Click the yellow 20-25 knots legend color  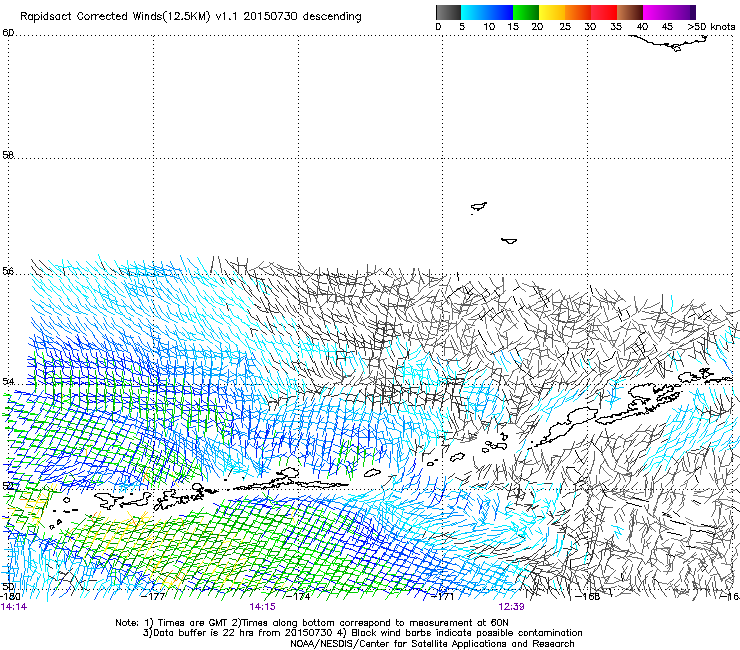pyautogui.click(x=551, y=12)
